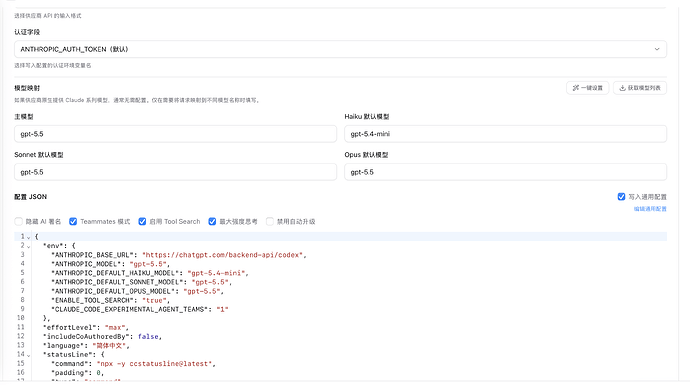Screen dimensions: 690x385
Task: Open the 编辑通用配置 link
Action: (x=650, y=209)
